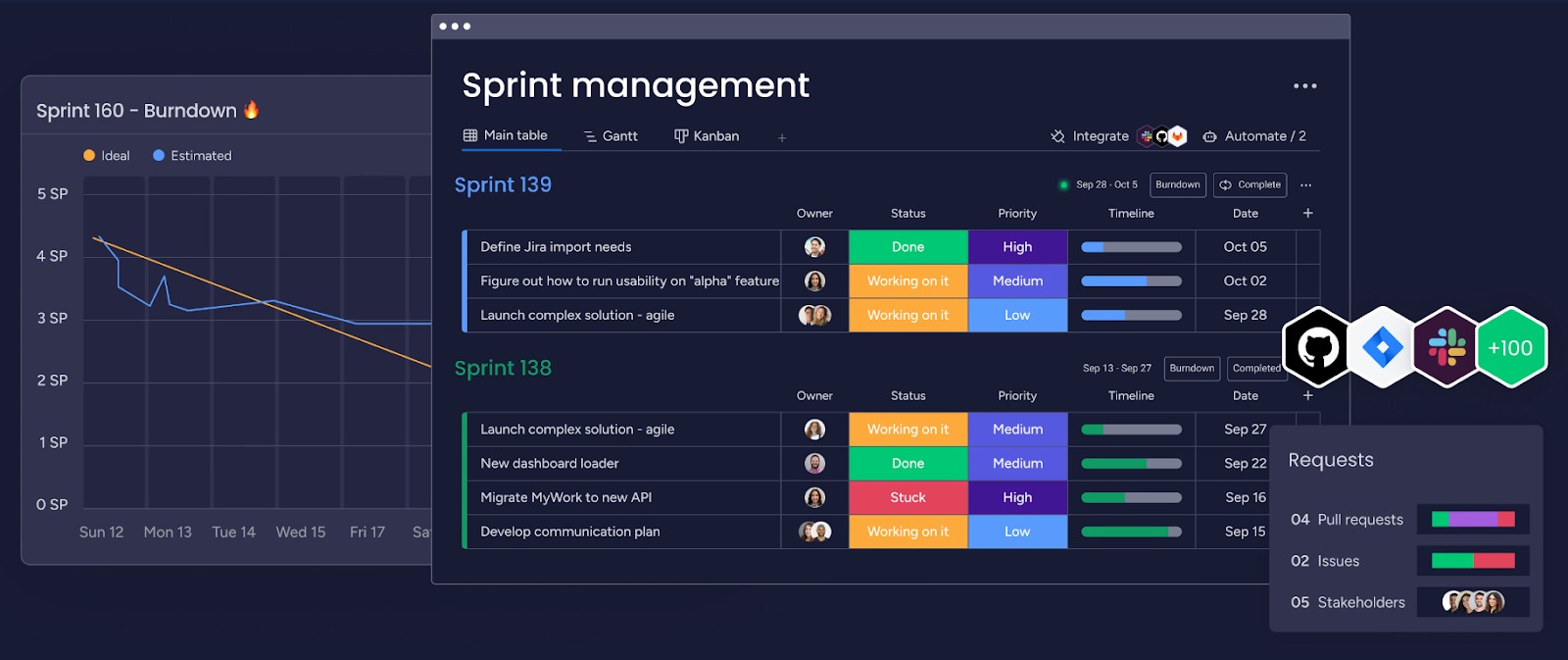
Task: Open Status dropdown for Migrate MyWork to new API
Action: (907, 498)
